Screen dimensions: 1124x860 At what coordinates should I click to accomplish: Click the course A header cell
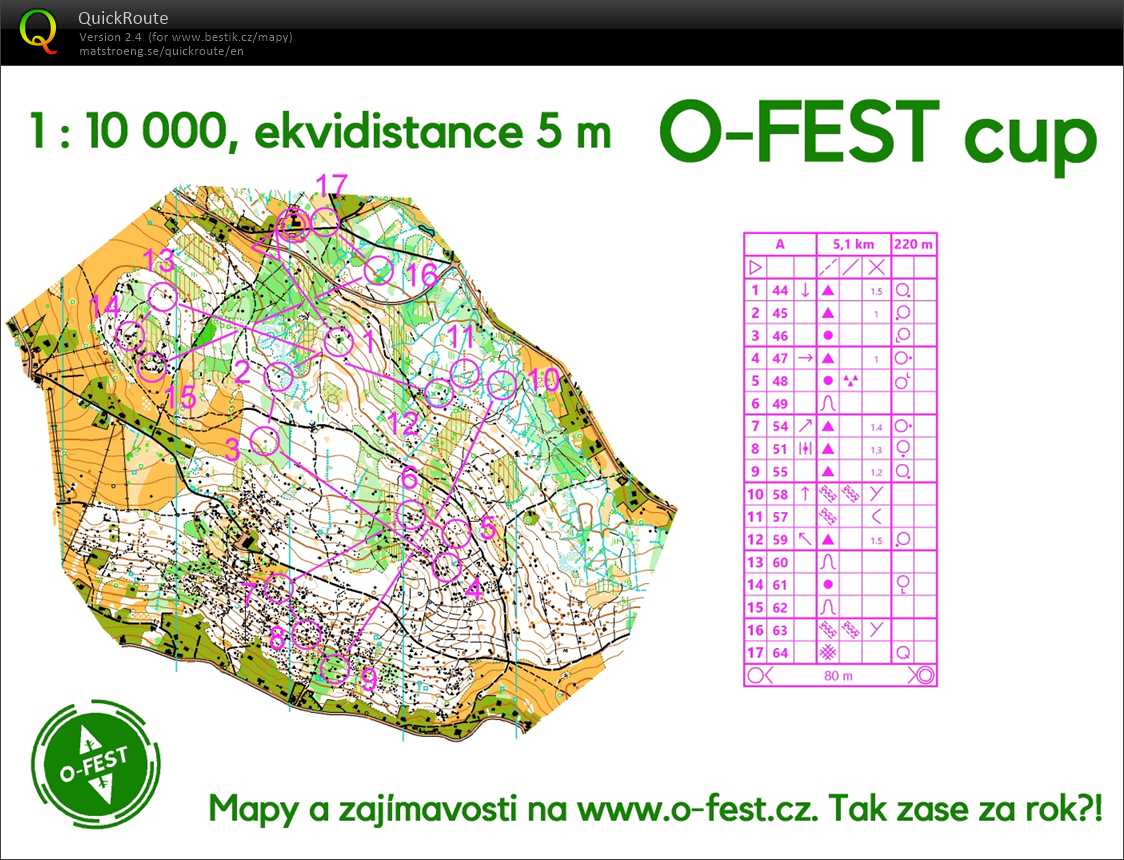tap(778, 243)
